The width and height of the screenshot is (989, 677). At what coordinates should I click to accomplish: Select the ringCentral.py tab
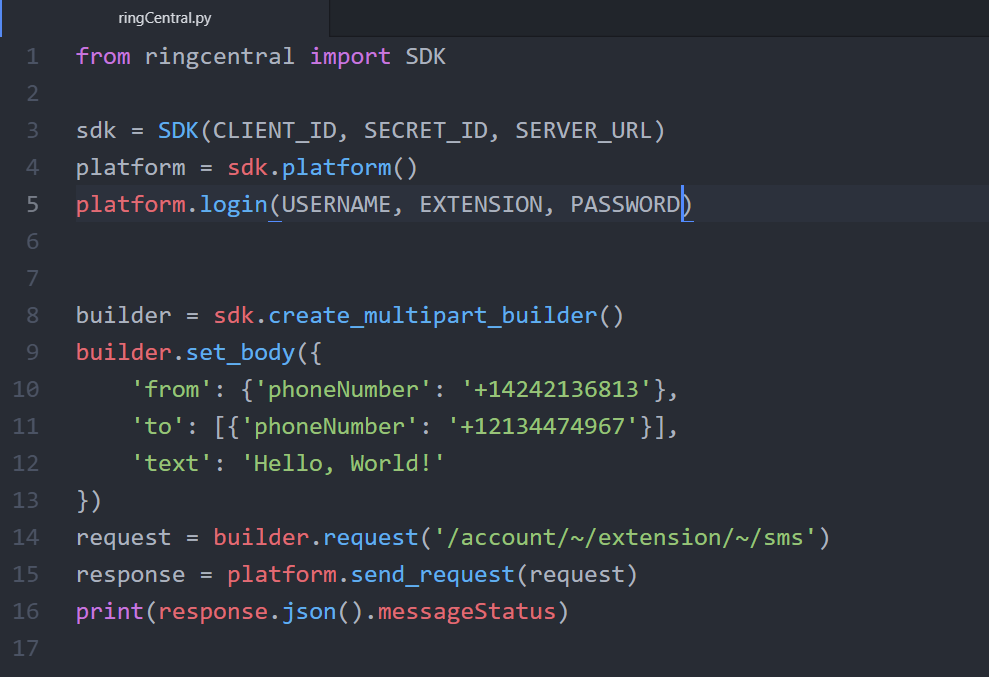(x=164, y=18)
